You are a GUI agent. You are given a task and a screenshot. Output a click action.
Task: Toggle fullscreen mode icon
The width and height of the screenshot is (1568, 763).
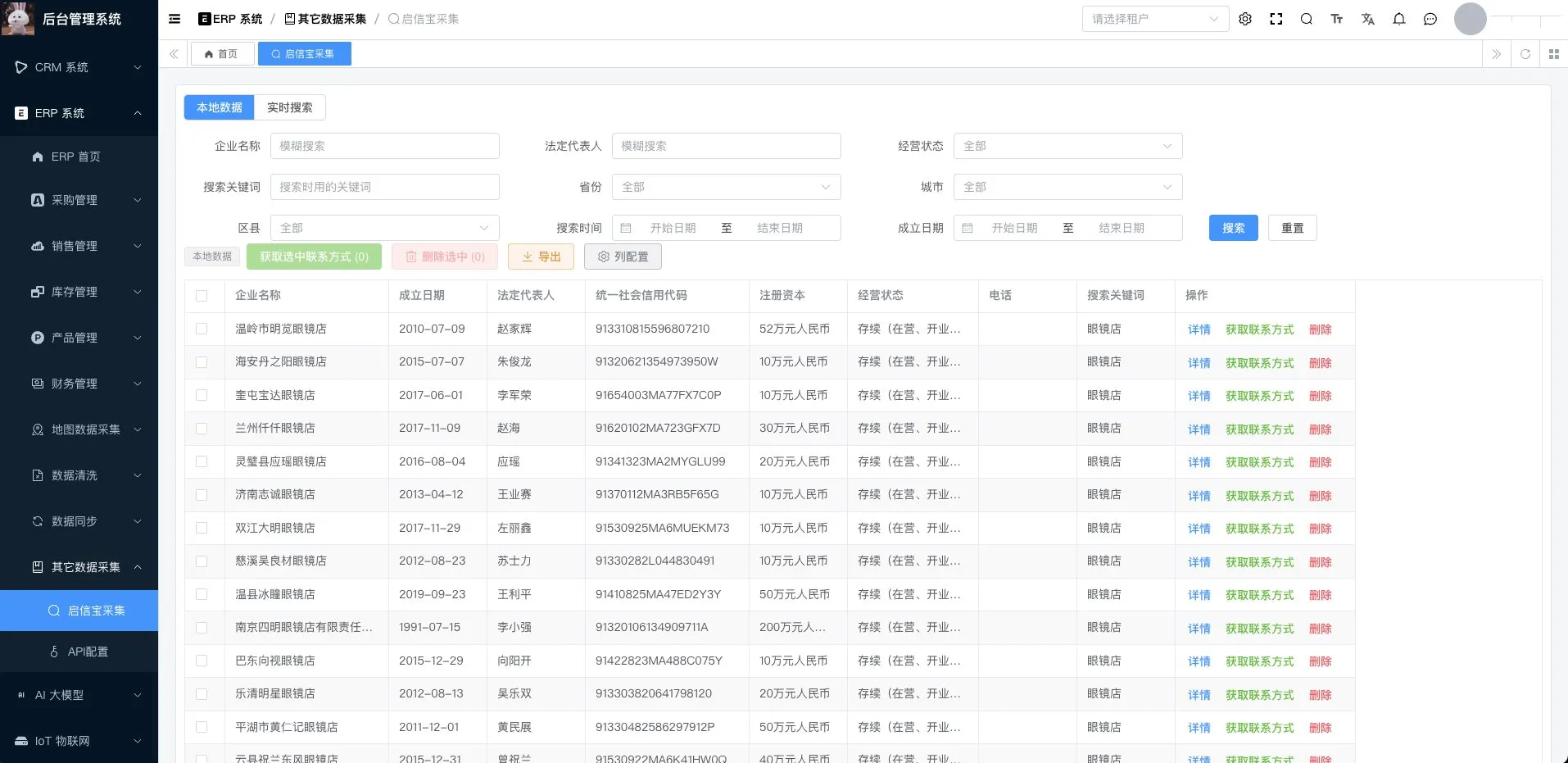1276,19
